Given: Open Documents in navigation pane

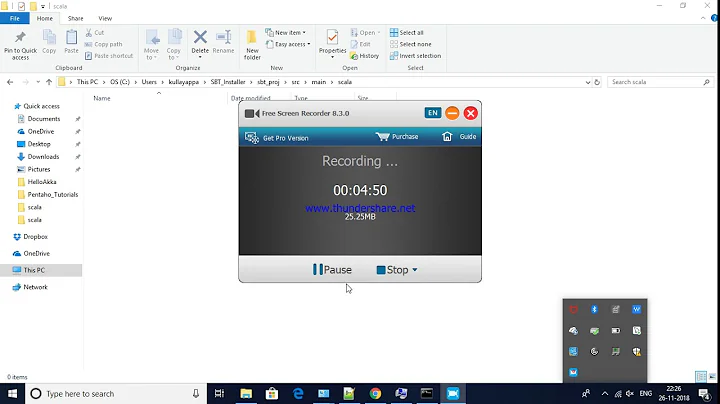Looking at the screenshot, I should click(x=44, y=119).
